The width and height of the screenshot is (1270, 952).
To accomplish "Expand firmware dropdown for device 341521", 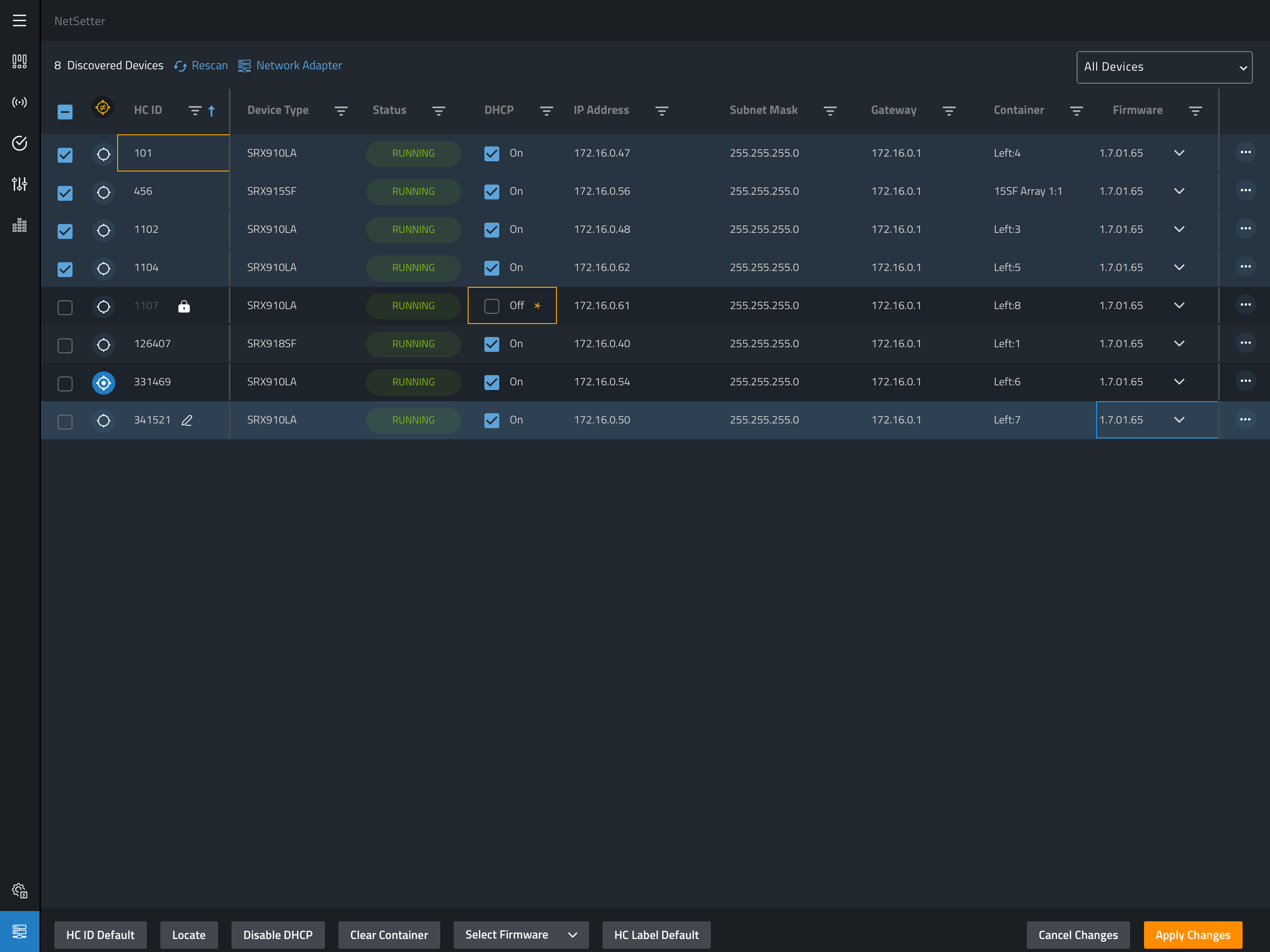I will [x=1179, y=420].
